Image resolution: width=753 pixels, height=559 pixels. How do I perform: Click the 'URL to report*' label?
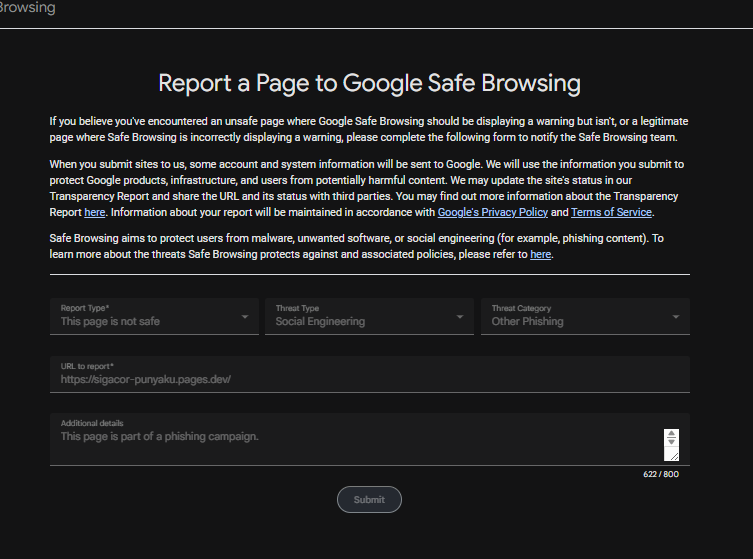tap(87, 366)
